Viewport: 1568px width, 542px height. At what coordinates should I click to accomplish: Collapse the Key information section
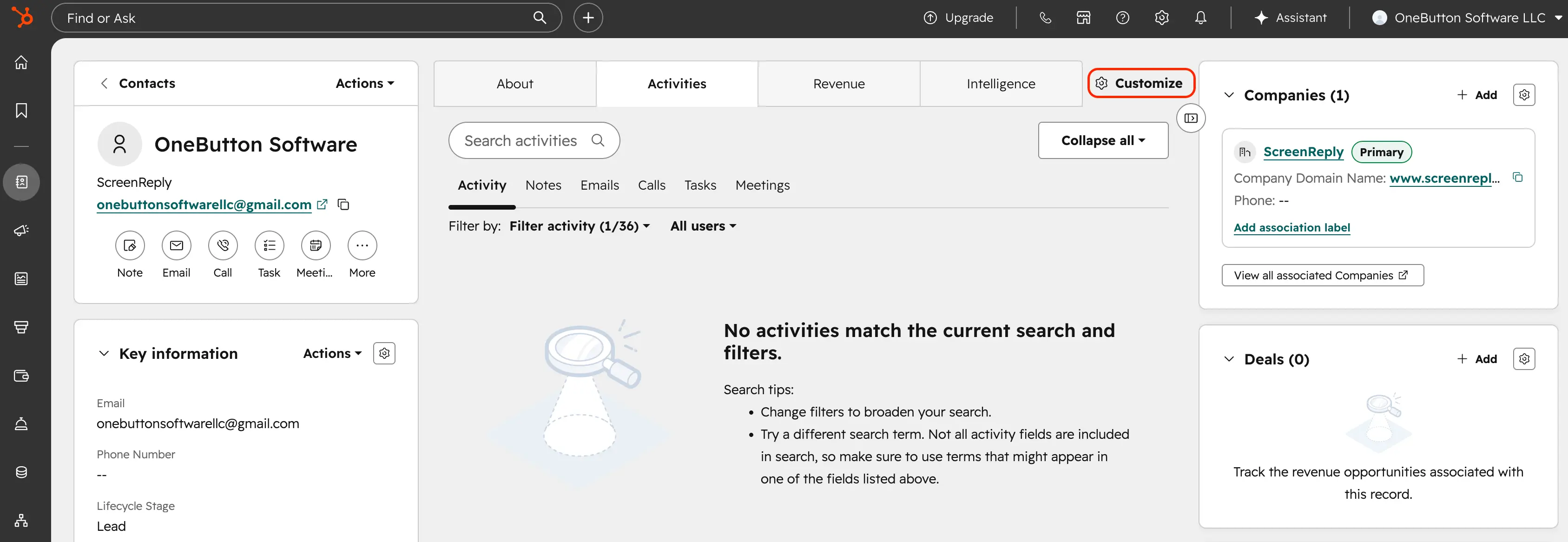[104, 353]
